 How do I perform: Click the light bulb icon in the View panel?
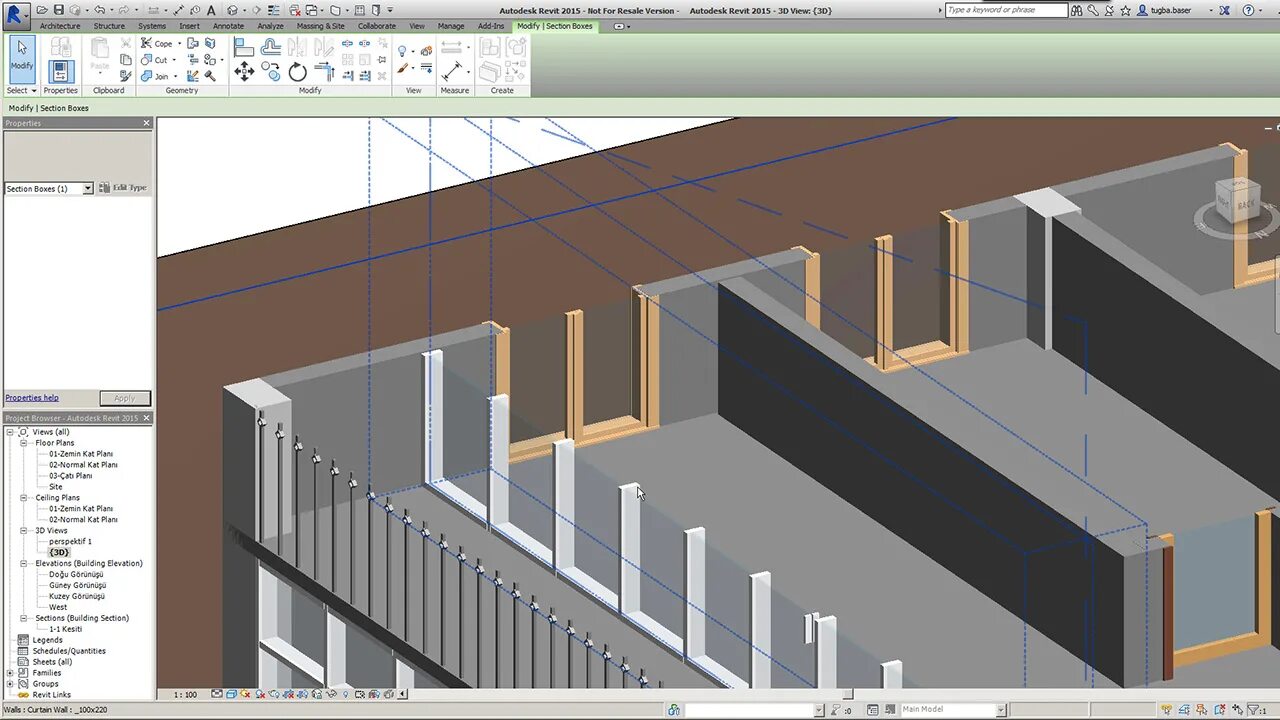click(403, 51)
